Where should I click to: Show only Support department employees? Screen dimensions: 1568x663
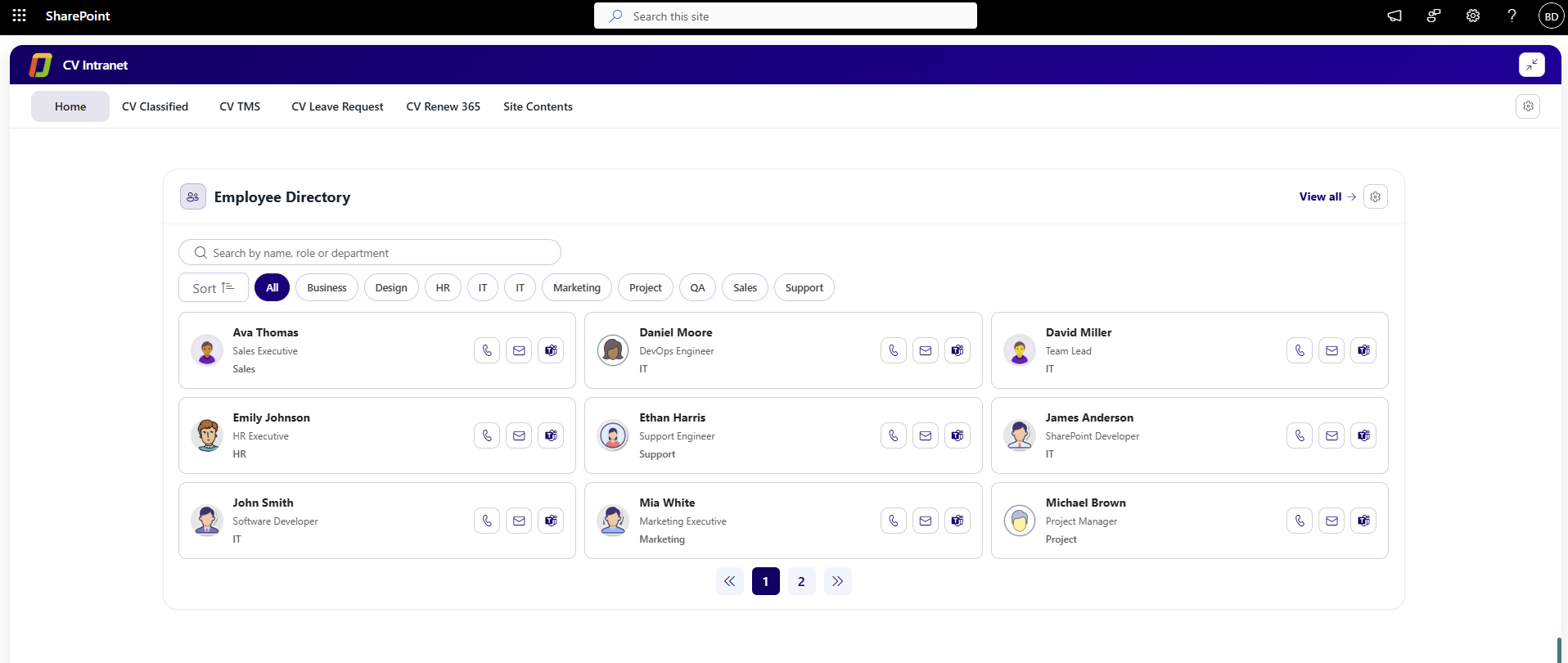pyautogui.click(x=804, y=287)
